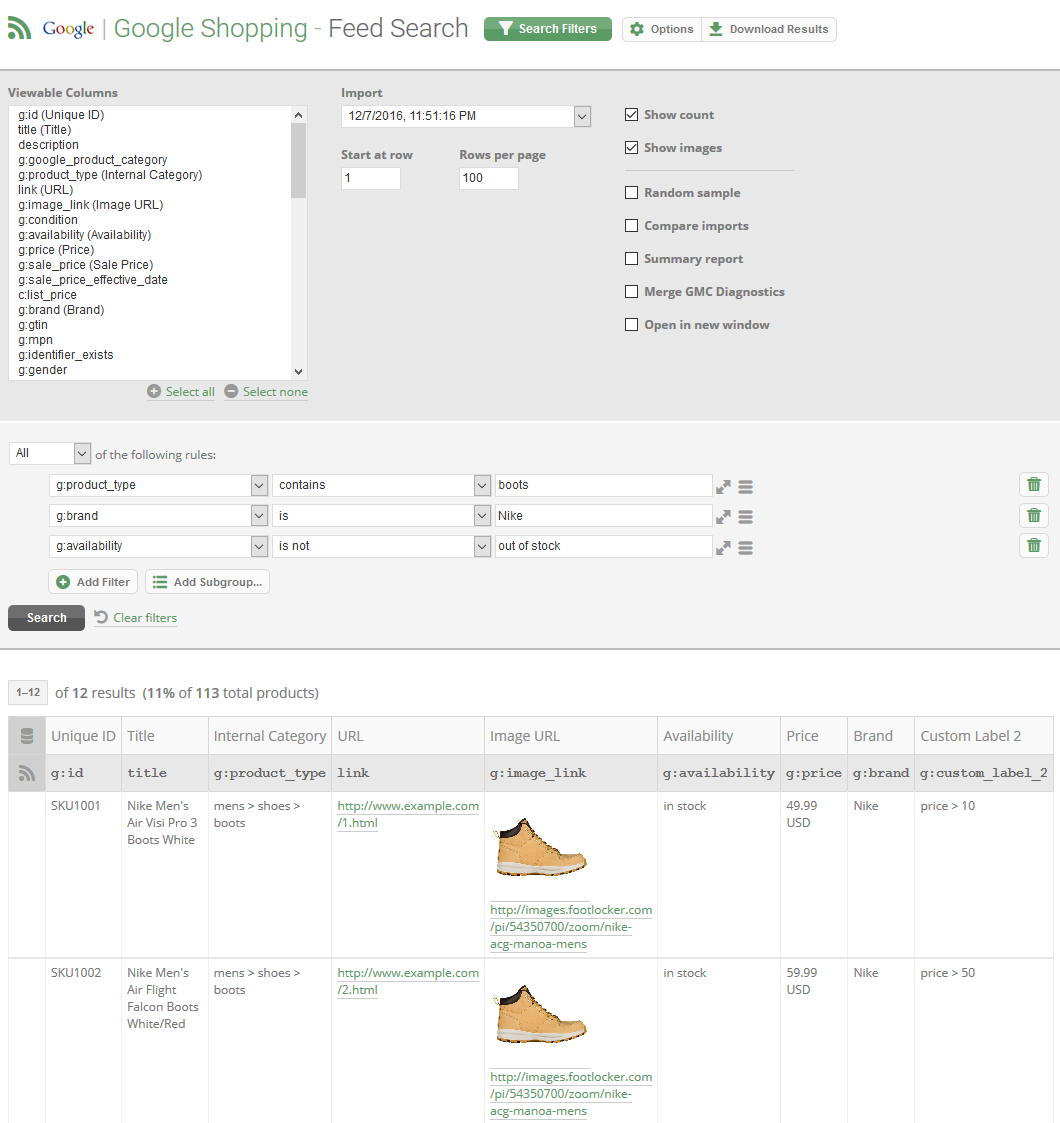Click the RSS feed logo icon
This screenshot has width=1060, height=1123.
pyautogui.click(x=19, y=29)
